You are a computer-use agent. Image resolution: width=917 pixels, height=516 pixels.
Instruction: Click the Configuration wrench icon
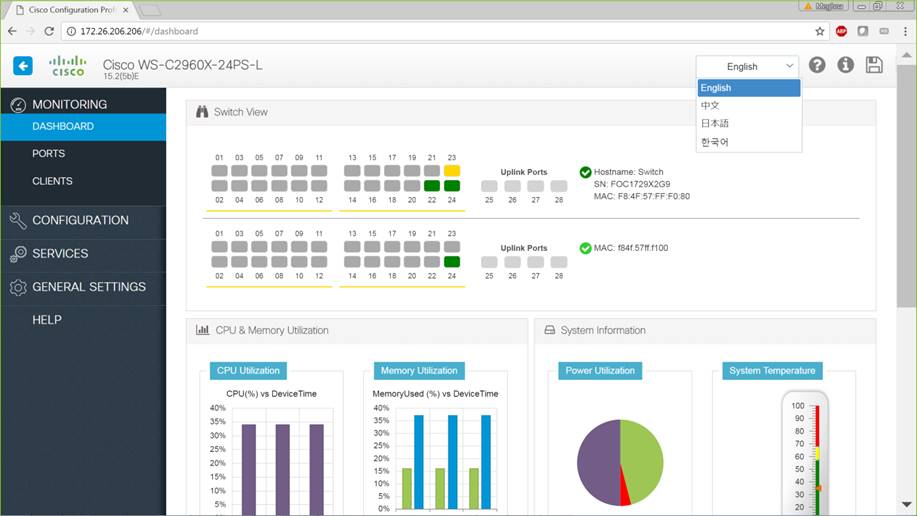(x=18, y=221)
